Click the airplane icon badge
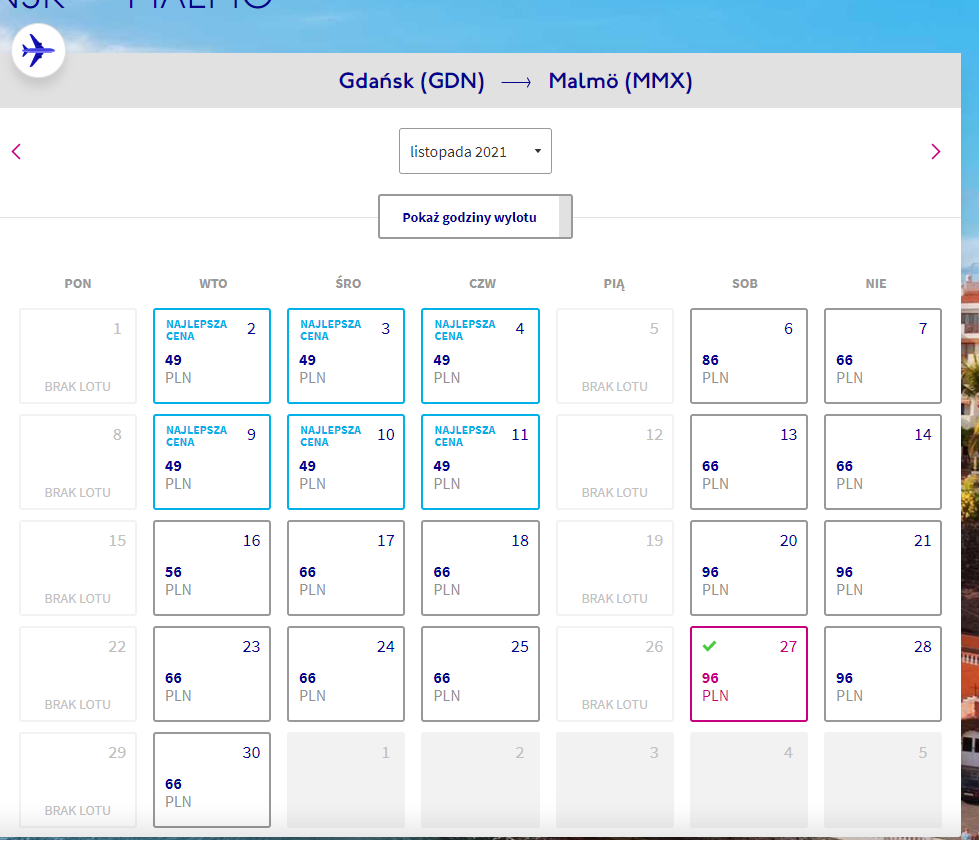This screenshot has width=979, height=842. [38, 51]
